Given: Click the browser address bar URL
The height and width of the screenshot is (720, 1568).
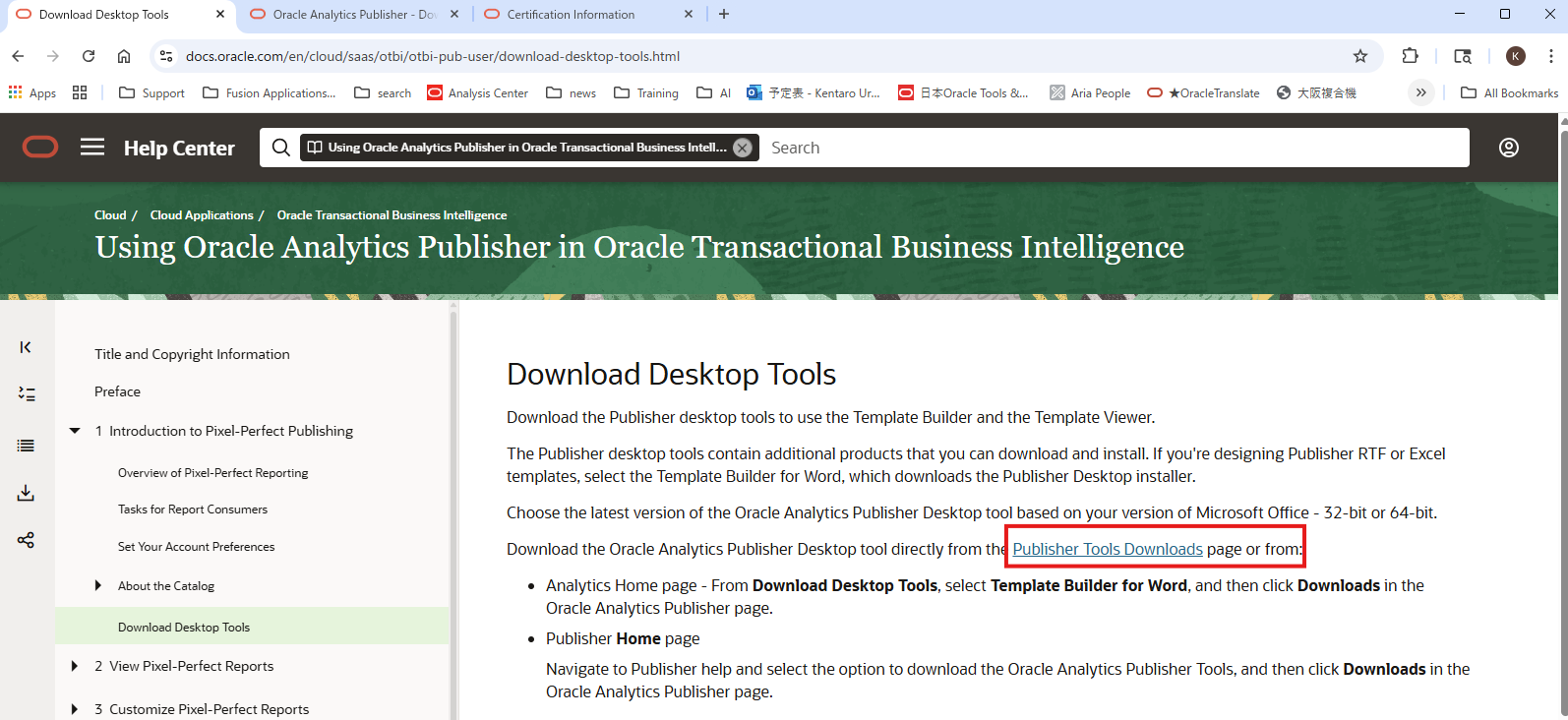Looking at the screenshot, I should tap(433, 56).
